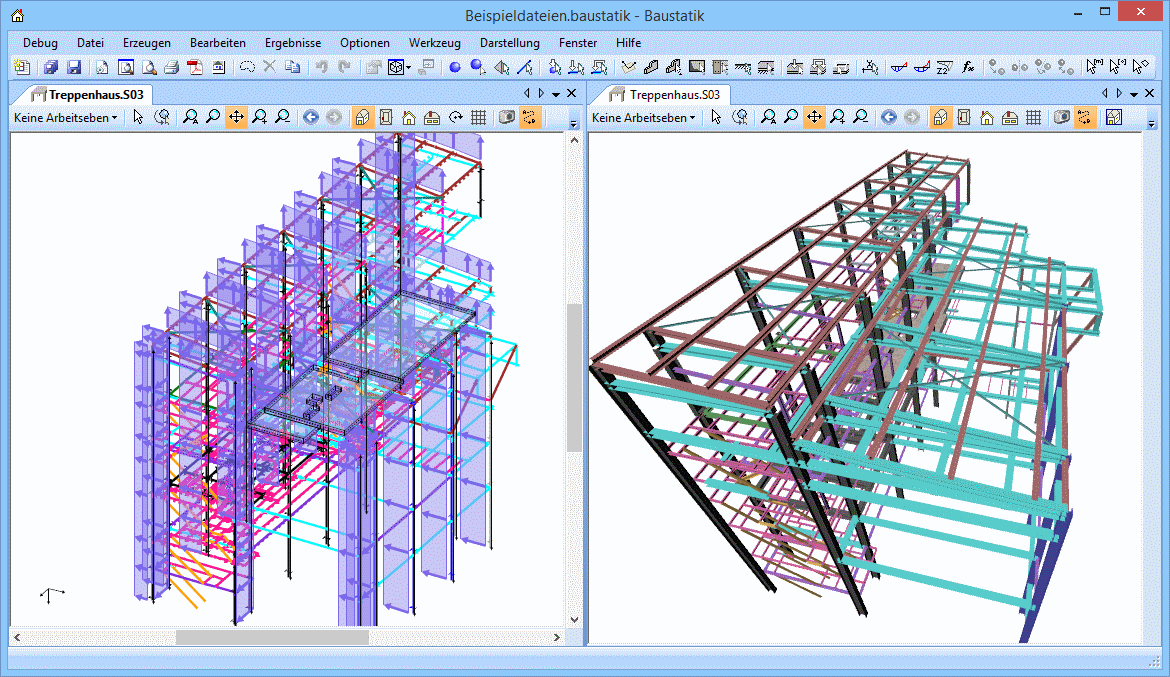Click the blue sphere node icon
The width and height of the screenshot is (1170, 677).
454,67
